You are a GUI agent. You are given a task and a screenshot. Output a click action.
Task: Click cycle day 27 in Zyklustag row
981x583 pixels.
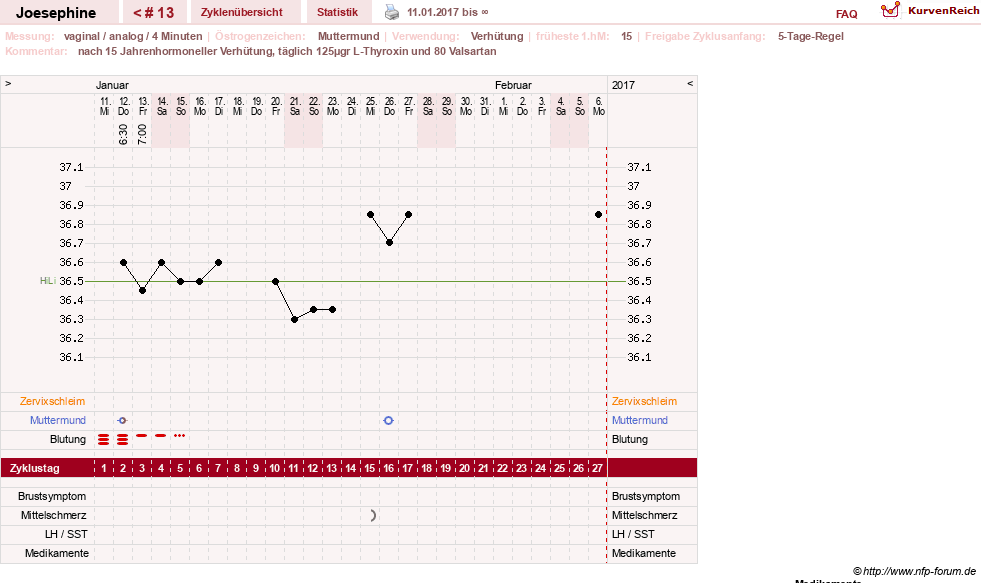[x=597, y=468]
